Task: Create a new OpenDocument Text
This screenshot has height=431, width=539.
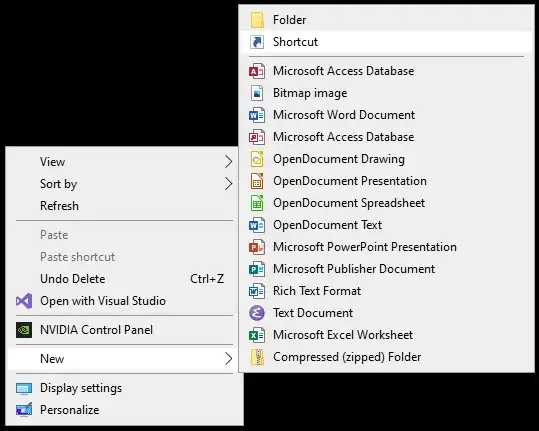Action: pos(386,225)
